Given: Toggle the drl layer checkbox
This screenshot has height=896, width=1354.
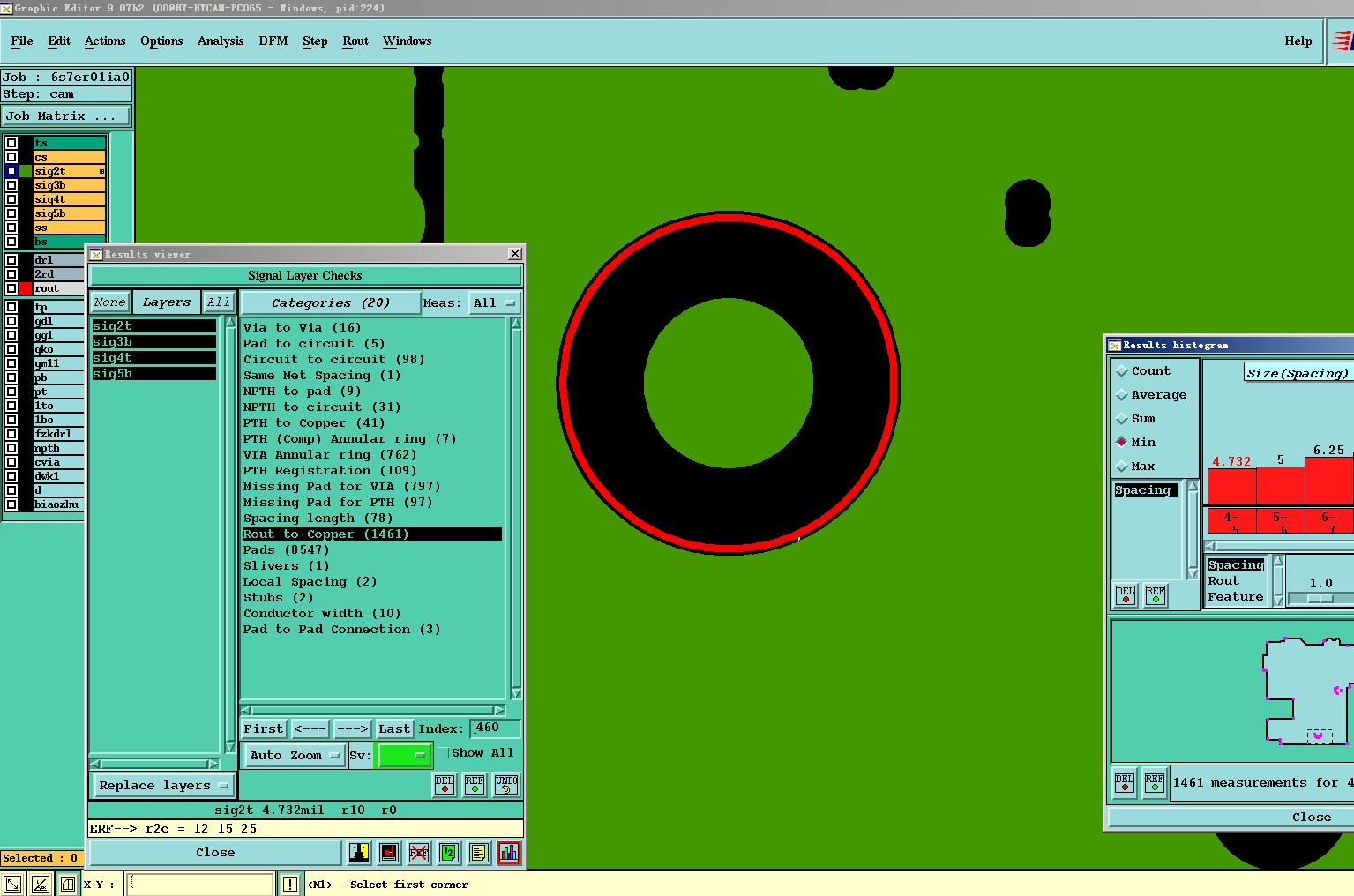Looking at the screenshot, I should pyautogui.click(x=11, y=260).
